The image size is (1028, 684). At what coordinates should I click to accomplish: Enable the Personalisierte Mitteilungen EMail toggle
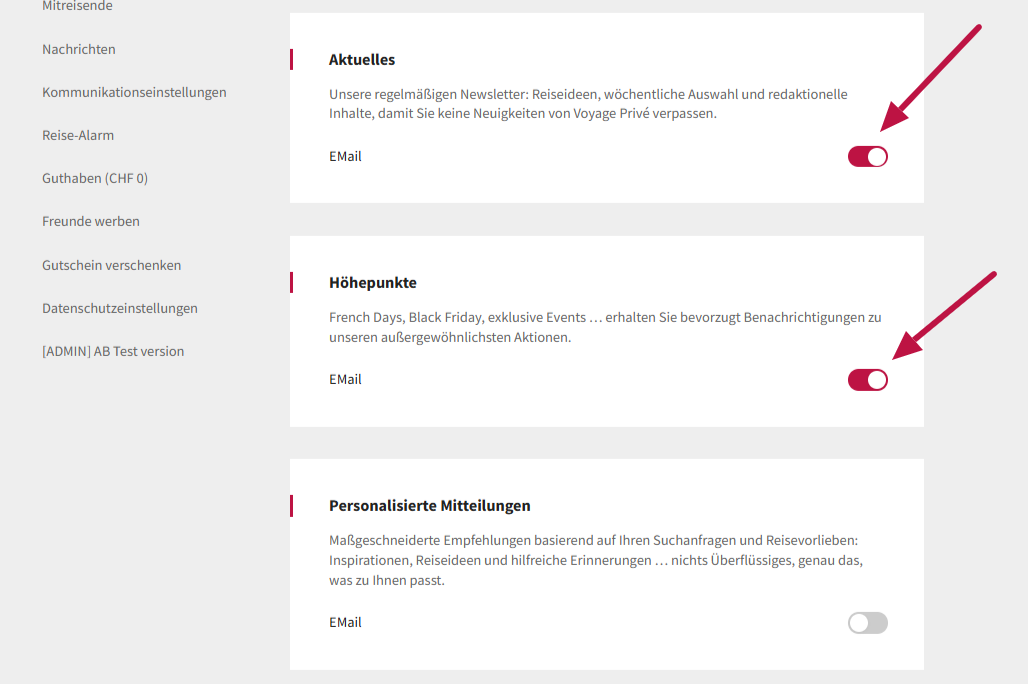(x=867, y=623)
